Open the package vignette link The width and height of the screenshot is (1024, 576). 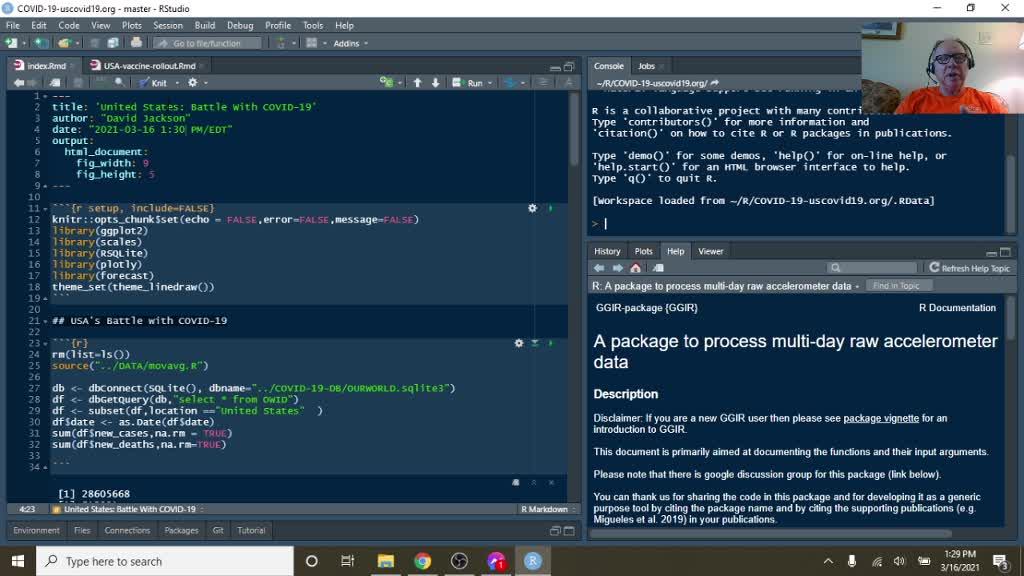(x=880, y=419)
